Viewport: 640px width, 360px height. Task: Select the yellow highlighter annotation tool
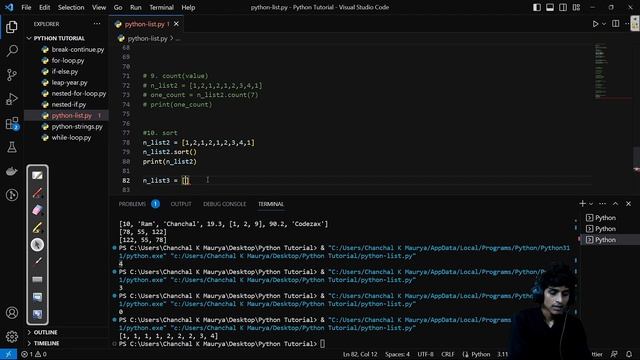(x=37, y=228)
